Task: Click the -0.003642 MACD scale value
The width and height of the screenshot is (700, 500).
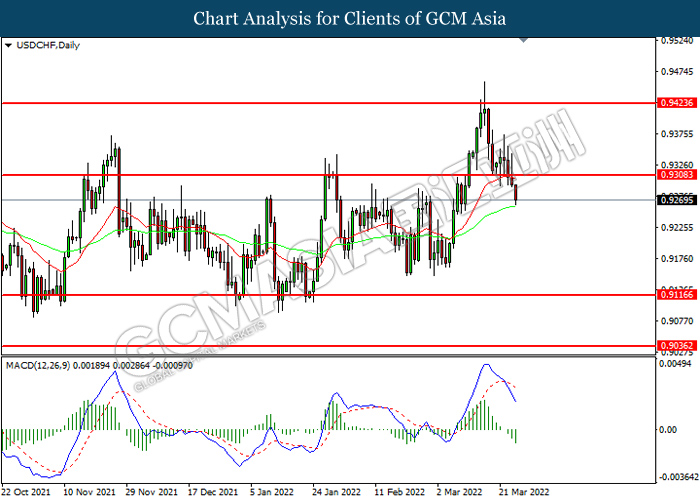Action: [678, 477]
